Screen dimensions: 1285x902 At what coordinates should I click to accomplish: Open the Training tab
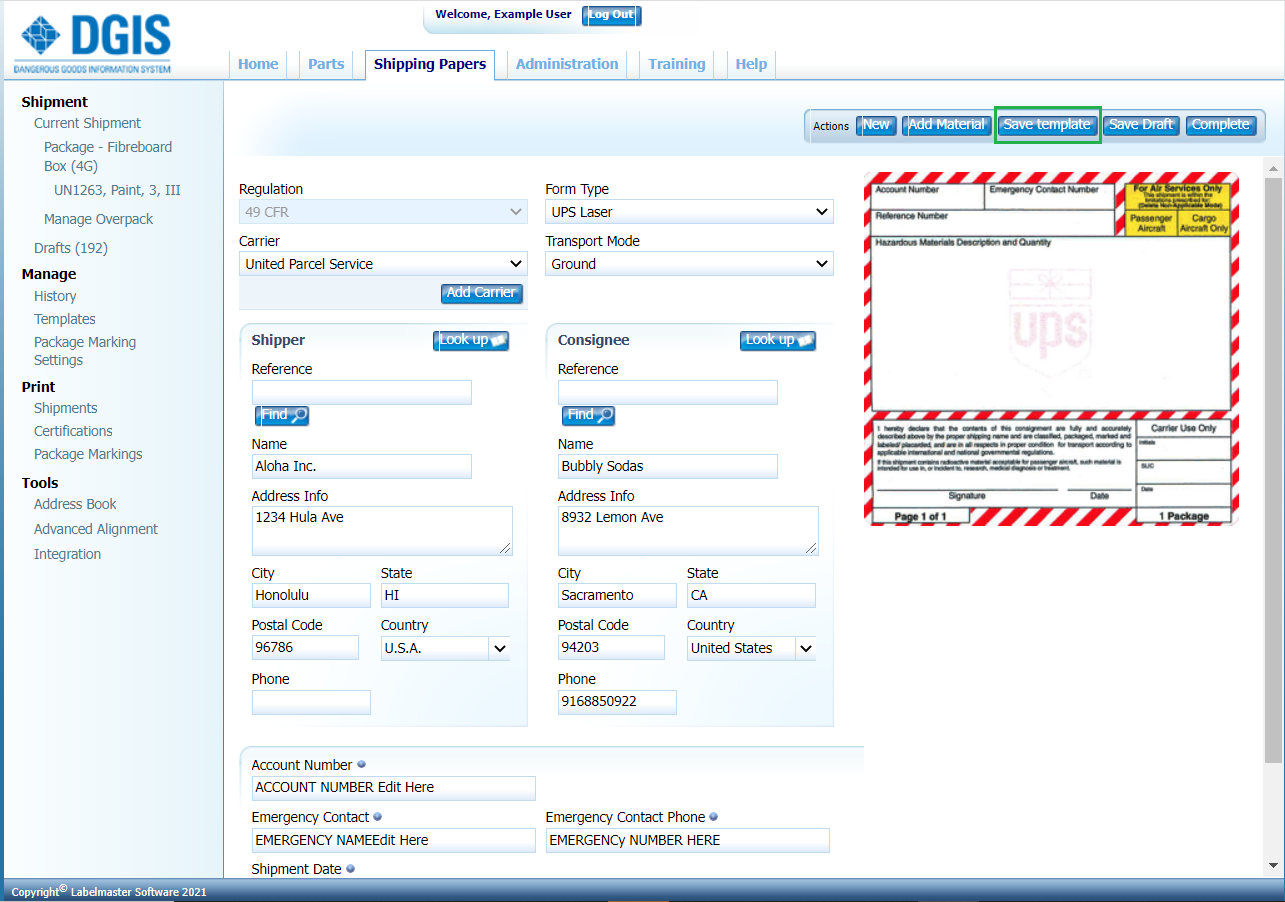coord(677,63)
